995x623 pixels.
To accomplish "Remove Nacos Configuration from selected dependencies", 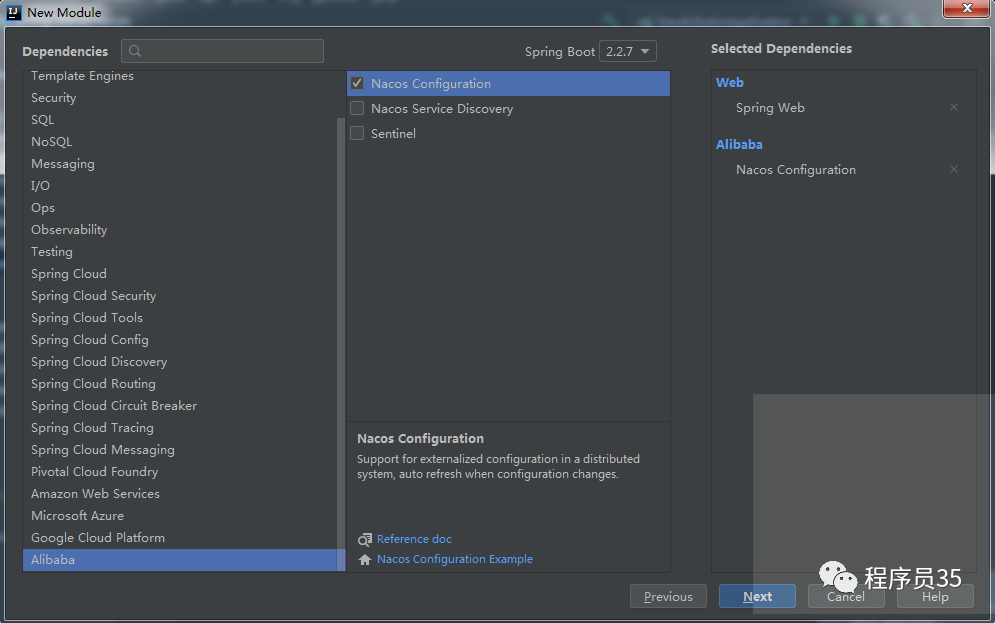I will pyautogui.click(x=953, y=169).
